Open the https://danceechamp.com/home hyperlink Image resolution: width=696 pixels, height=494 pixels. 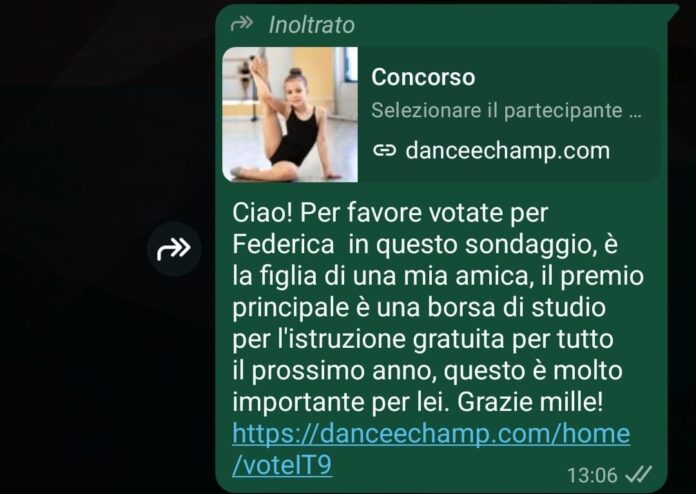coord(431,433)
